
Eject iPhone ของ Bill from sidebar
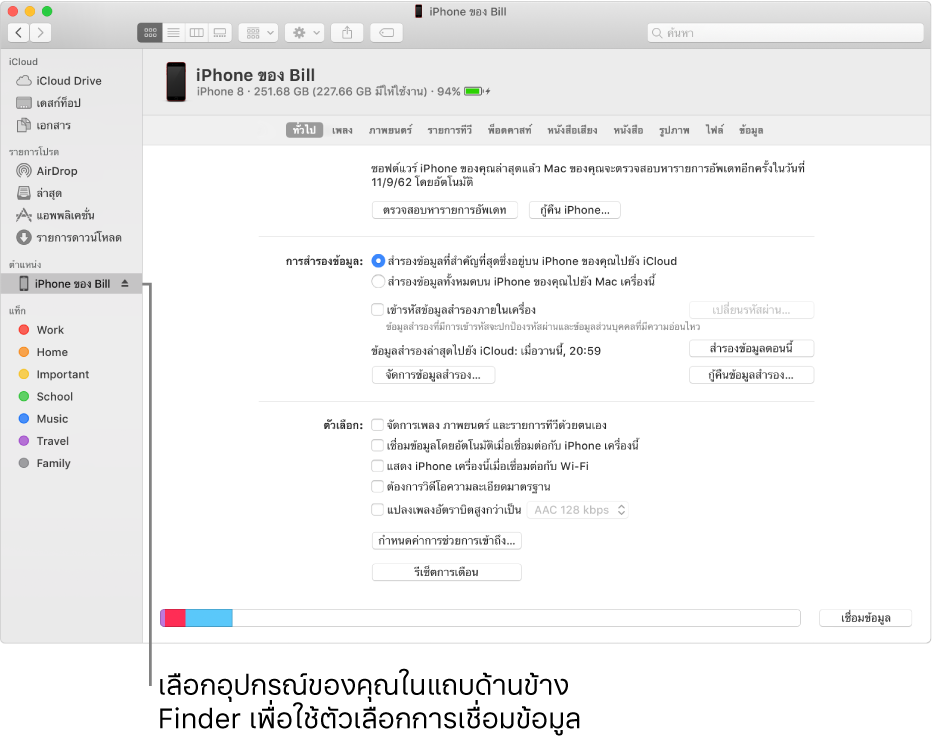[x=124, y=283]
